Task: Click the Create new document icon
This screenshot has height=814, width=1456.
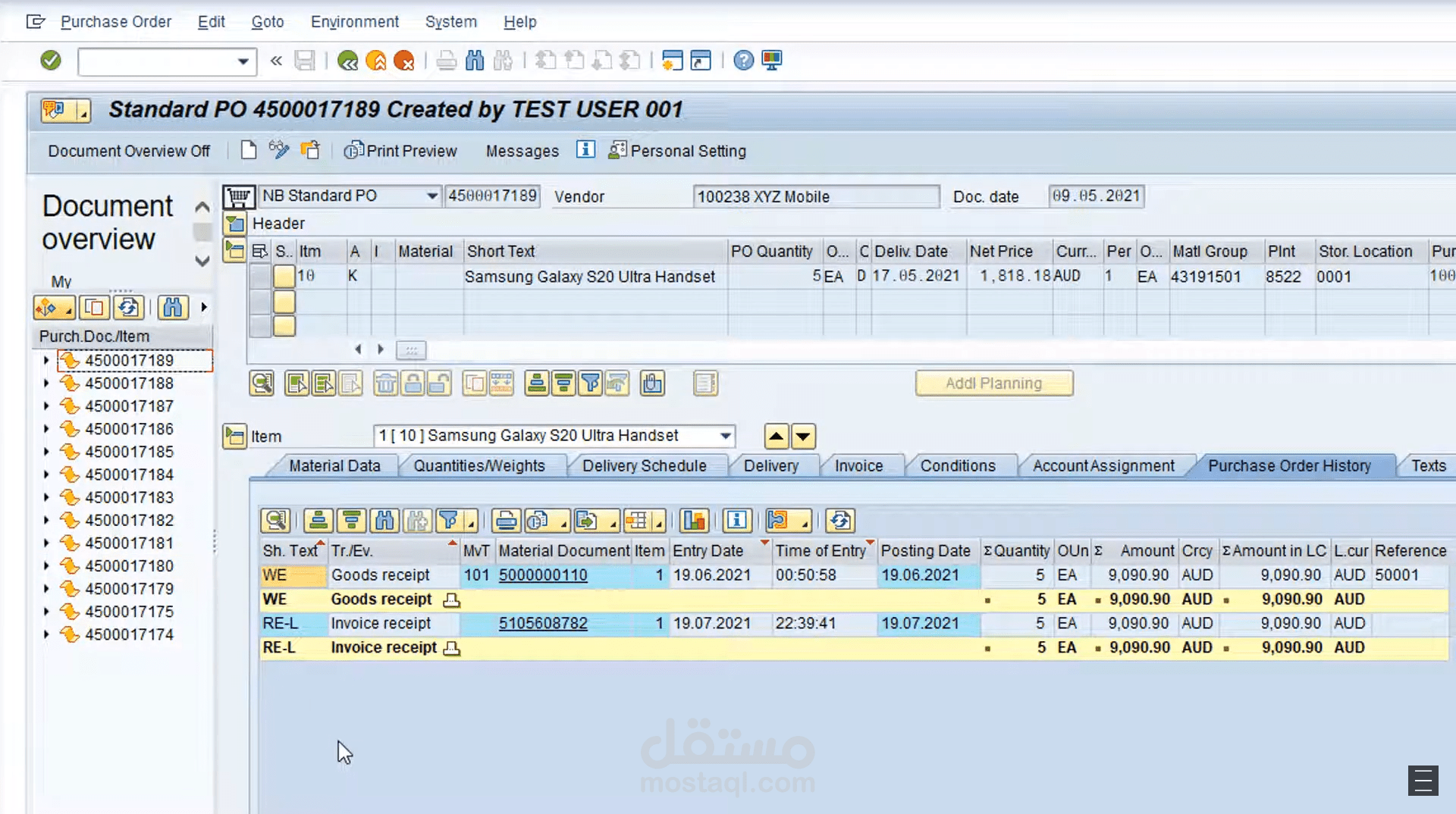Action: point(249,150)
